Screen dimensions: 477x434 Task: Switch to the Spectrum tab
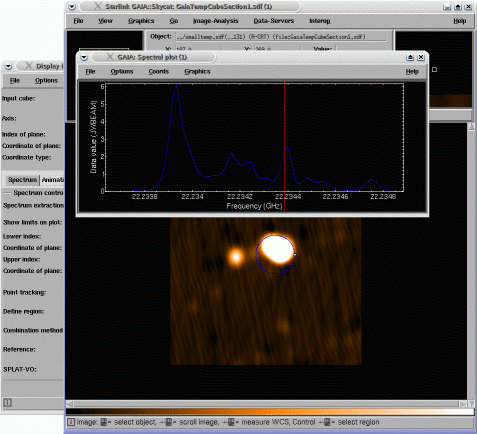(x=22, y=180)
